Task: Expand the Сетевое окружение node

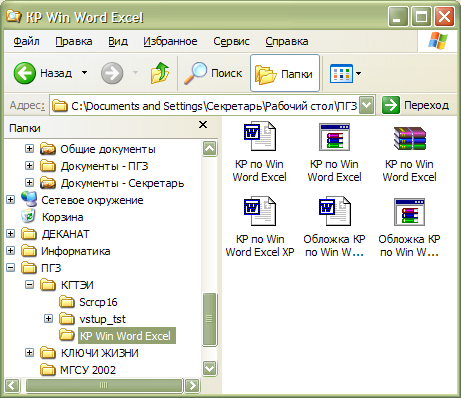Action: point(10,200)
